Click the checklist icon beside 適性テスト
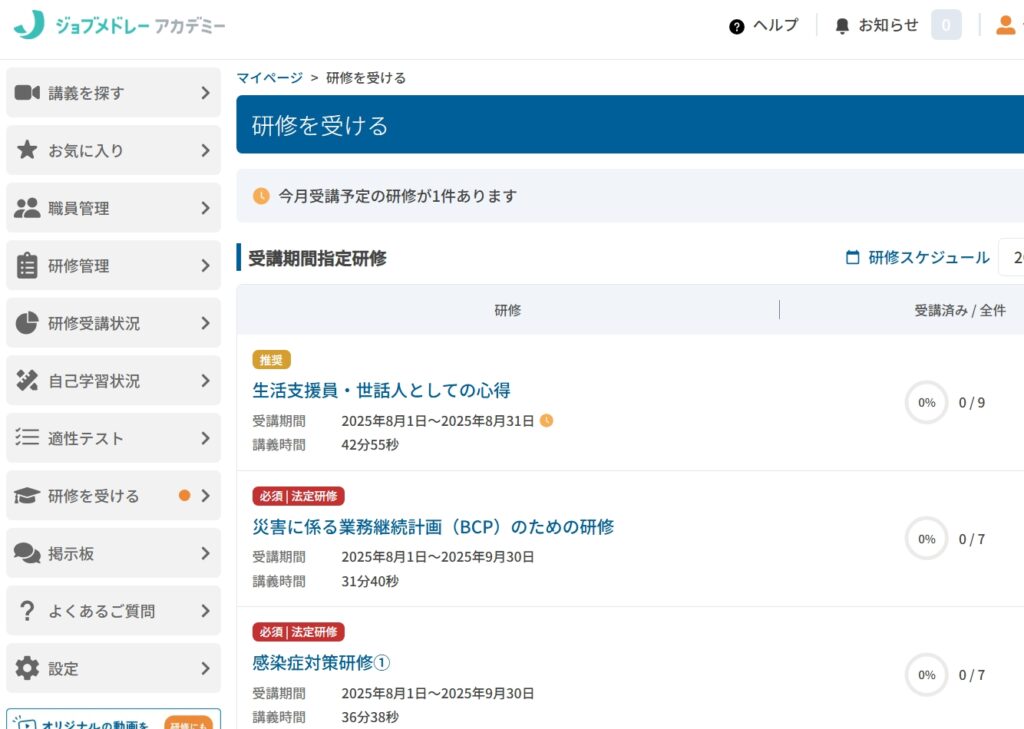This screenshot has width=1024, height=729. 27,436
